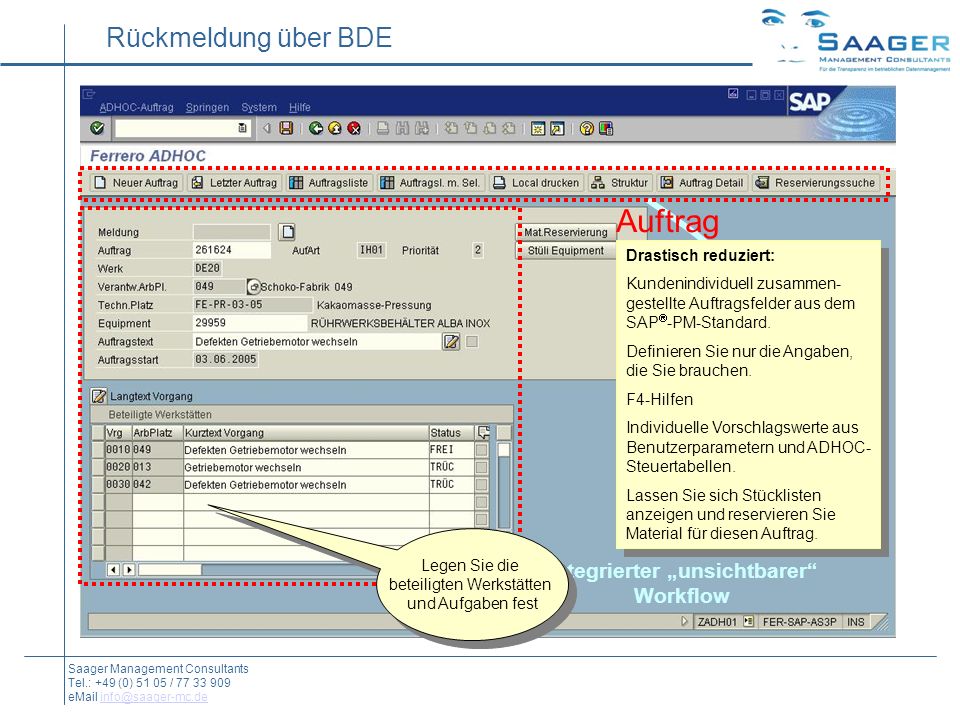The image size is (960, 720).
Task: Click the Equipment field showing 29959
Action: pos(250,323)
